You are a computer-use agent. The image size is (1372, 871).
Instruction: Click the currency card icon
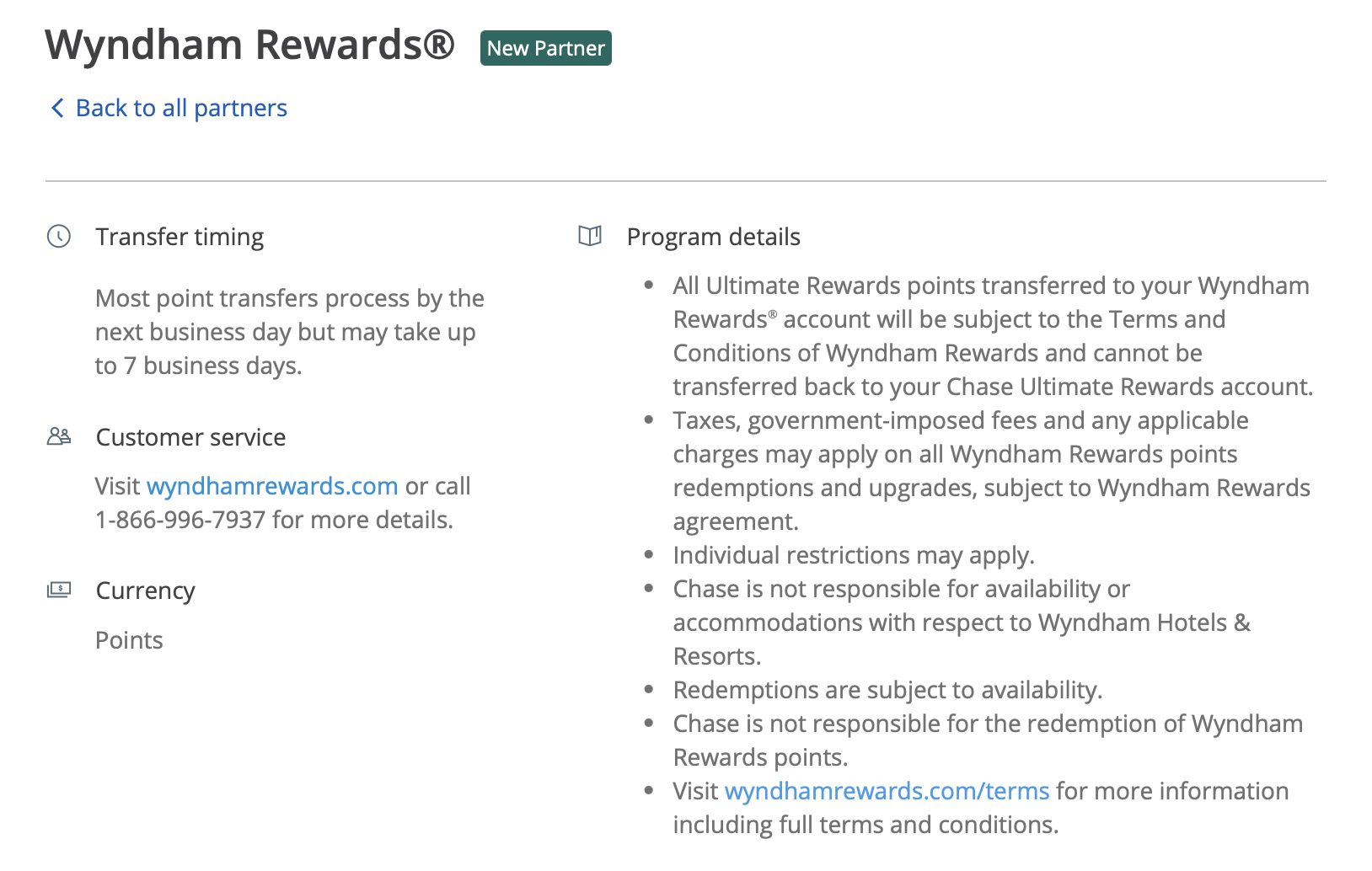pos(58,590)
